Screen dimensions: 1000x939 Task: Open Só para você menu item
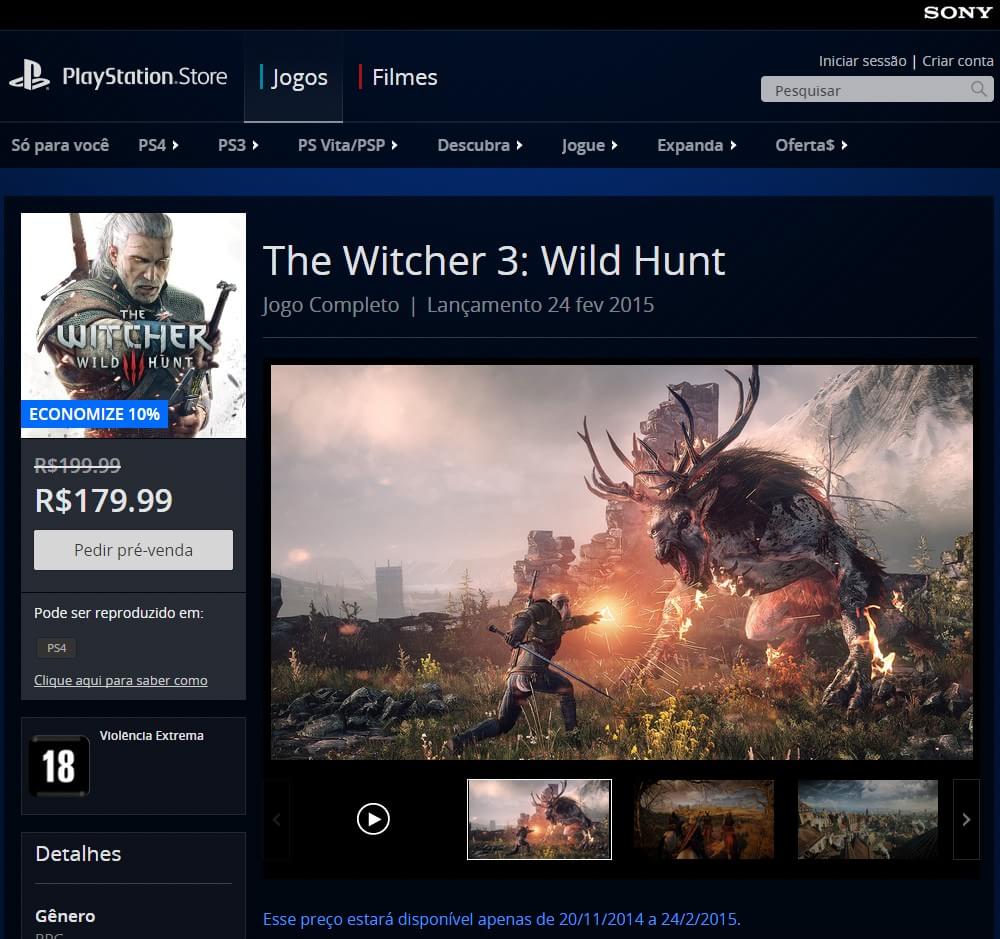pos(60,145)
